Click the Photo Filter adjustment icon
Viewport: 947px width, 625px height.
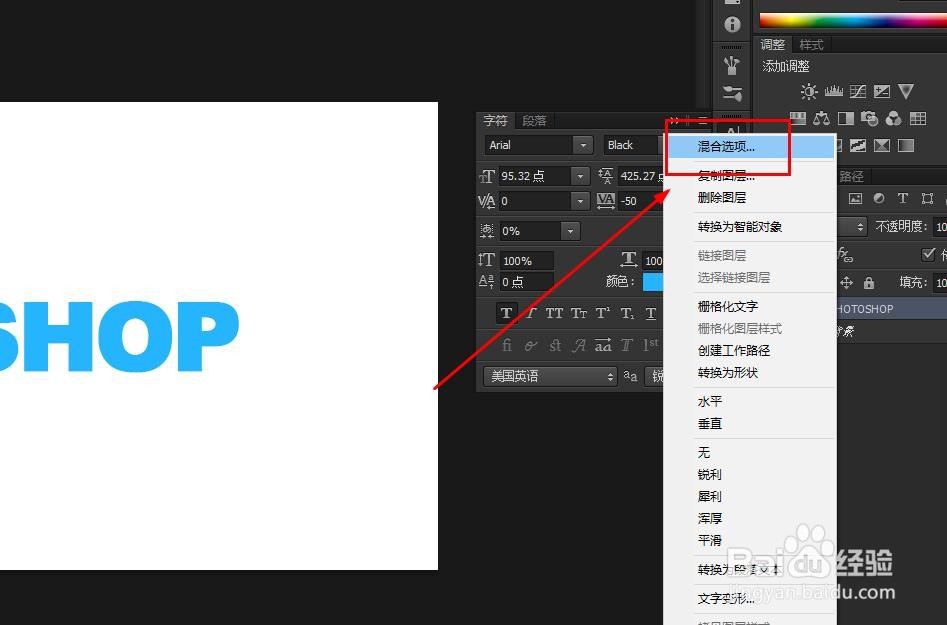click(x=870, y=118)
